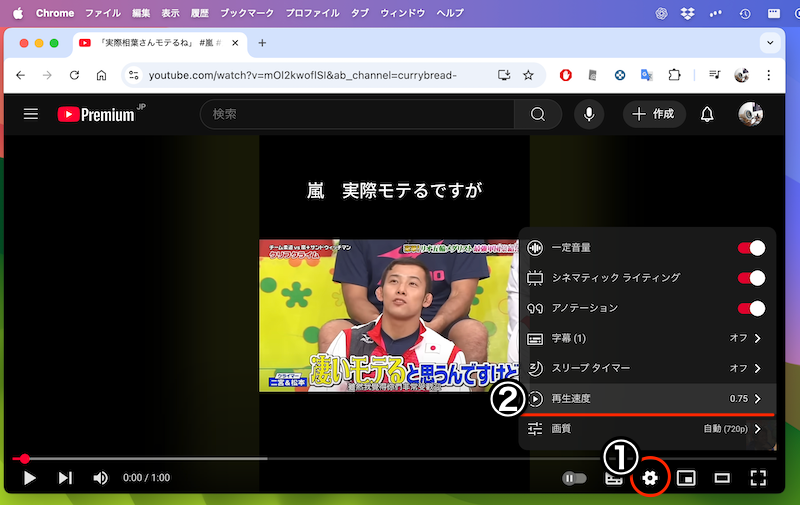Image resolution: width=800 pixels, height=505 pixels.
Task: Bookmark this page with the star
Action: coord(528,75)
